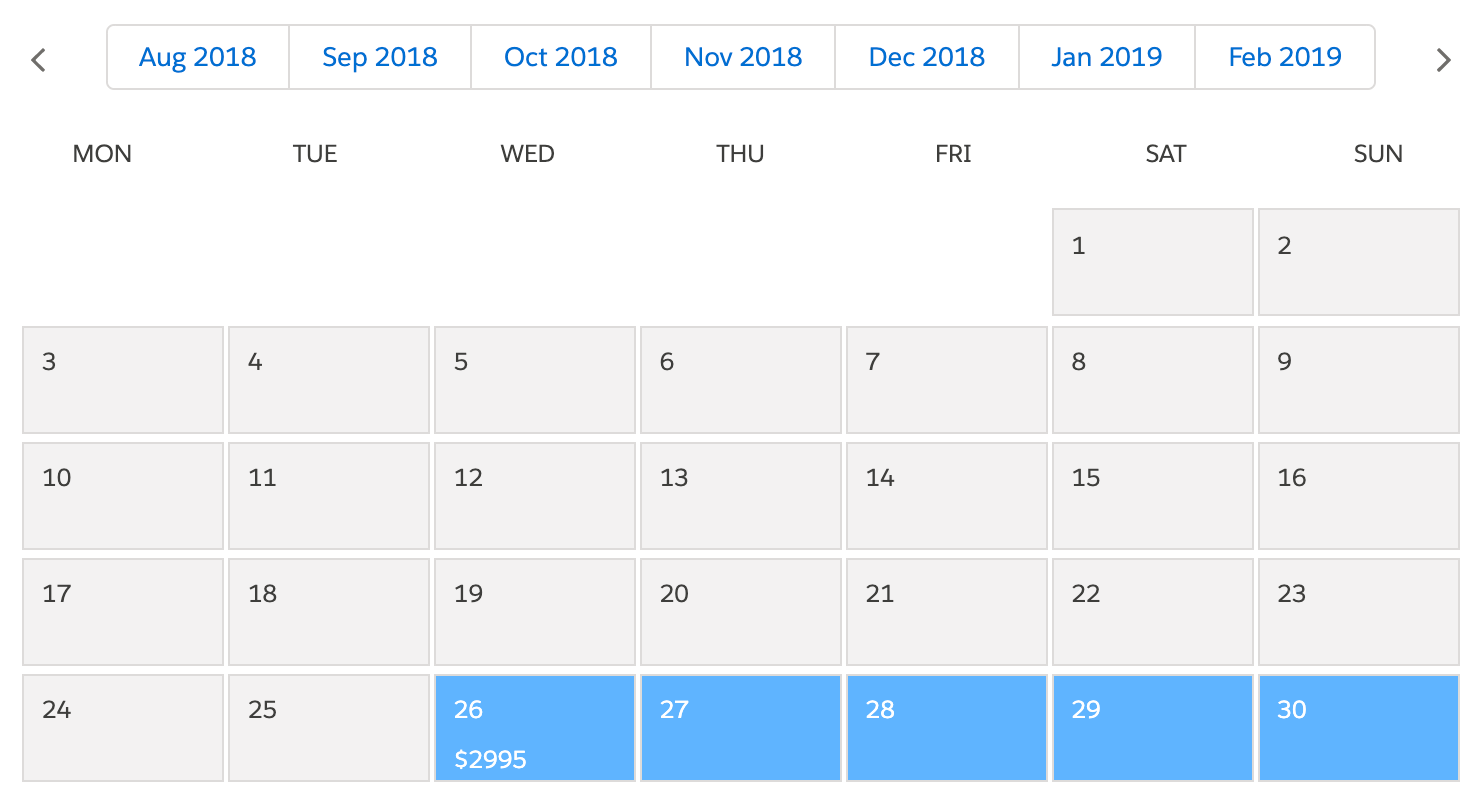The image size is (1474, 806).
Task: Choose day 26 priced at $2995
Action: [535, 728]
